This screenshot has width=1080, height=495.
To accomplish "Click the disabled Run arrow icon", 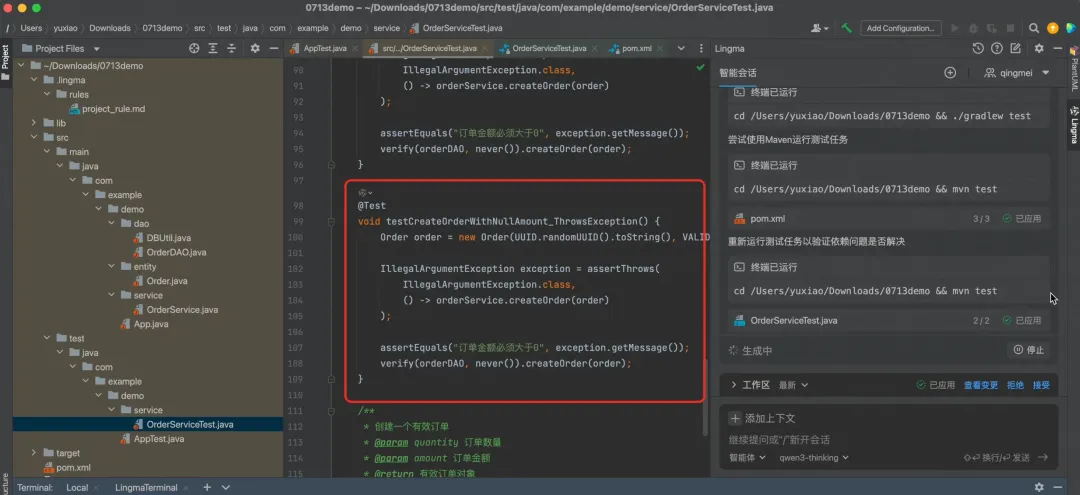I will click(955, 28).
